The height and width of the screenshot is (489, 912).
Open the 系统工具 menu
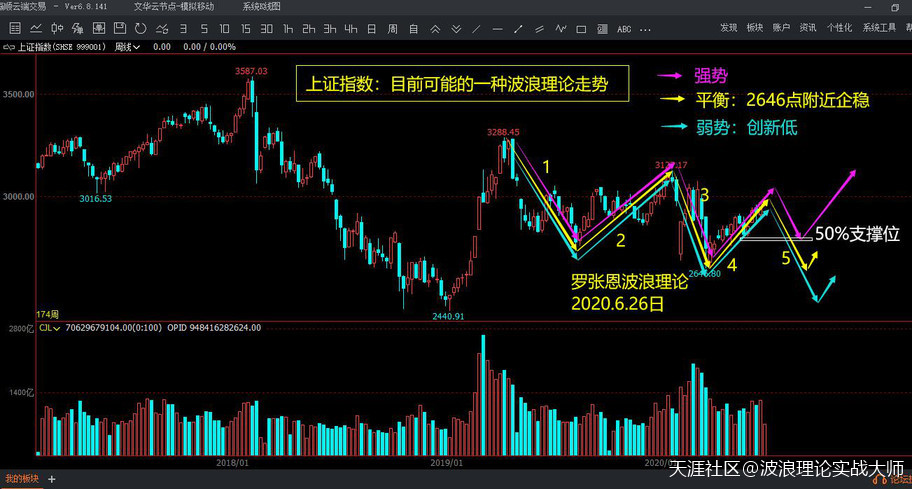[x=879, y=28]
